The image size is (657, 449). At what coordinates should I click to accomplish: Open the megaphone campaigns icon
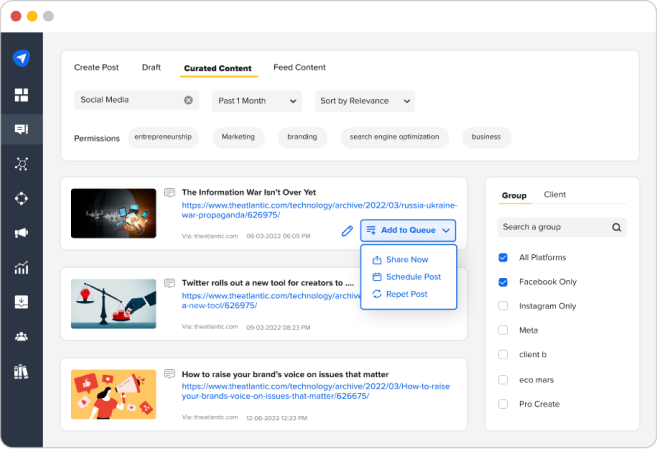21,233
